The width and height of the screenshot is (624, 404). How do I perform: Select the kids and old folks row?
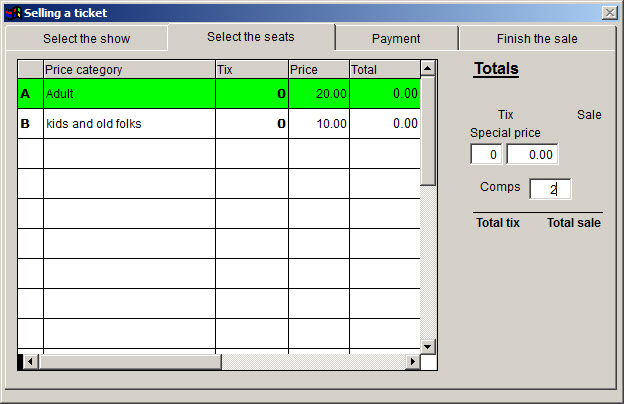[x=129, y=124]
